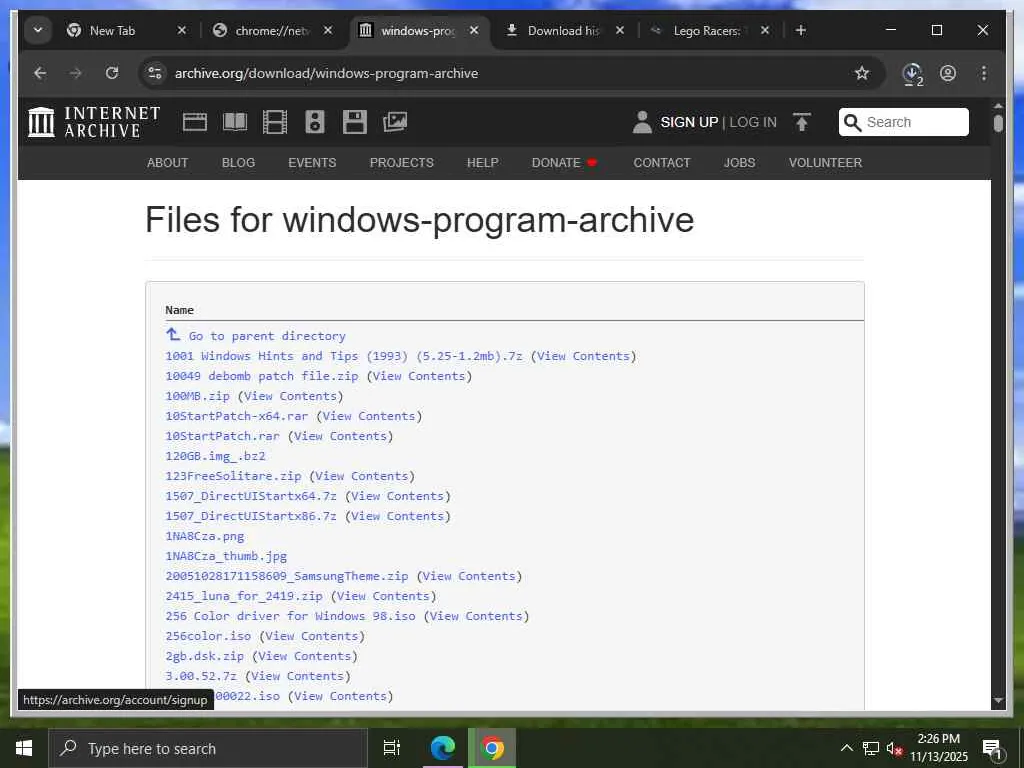Open the Texts book icon
Screen dimensions: 1024x768
(x=235, y=122)
